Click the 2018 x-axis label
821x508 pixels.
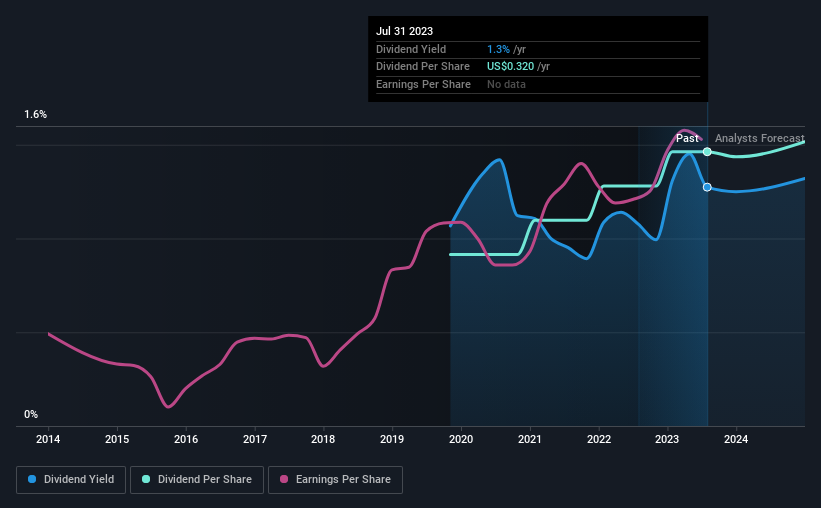[323, 439]
